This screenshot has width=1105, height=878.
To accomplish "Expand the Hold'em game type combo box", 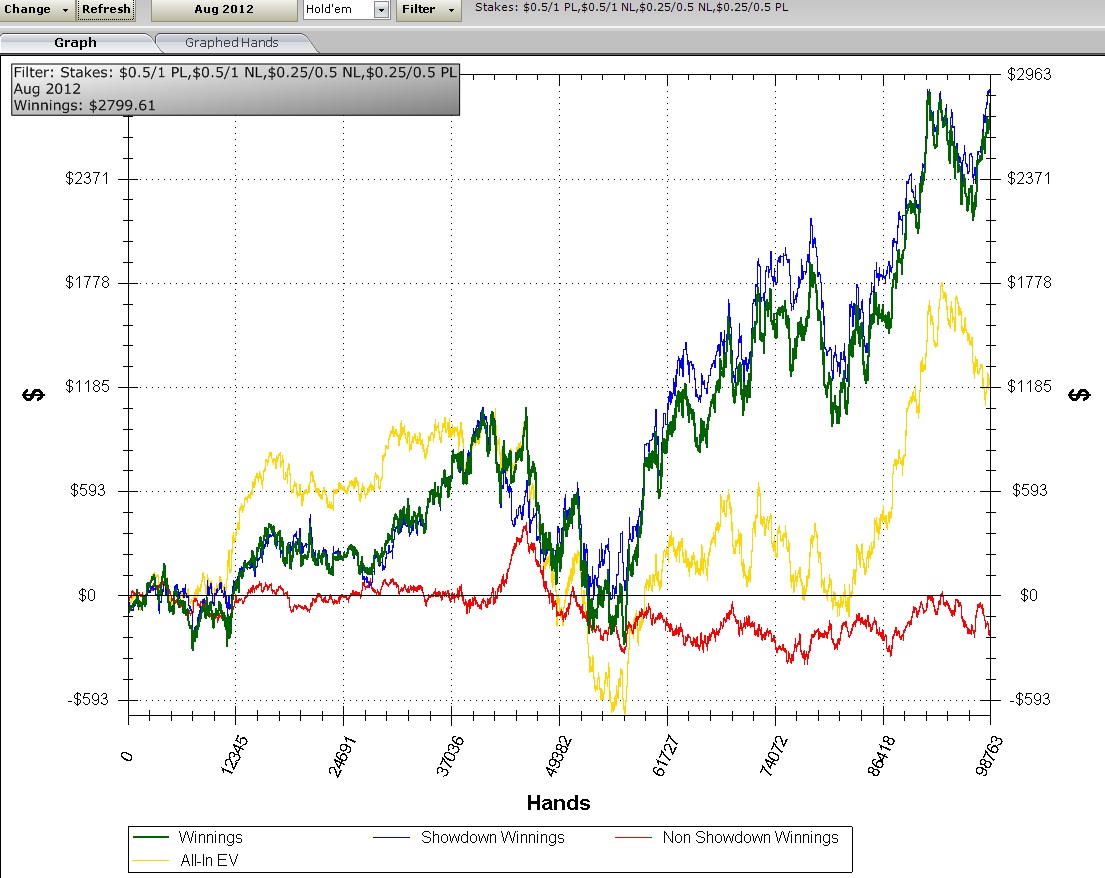I will [381, 9].
